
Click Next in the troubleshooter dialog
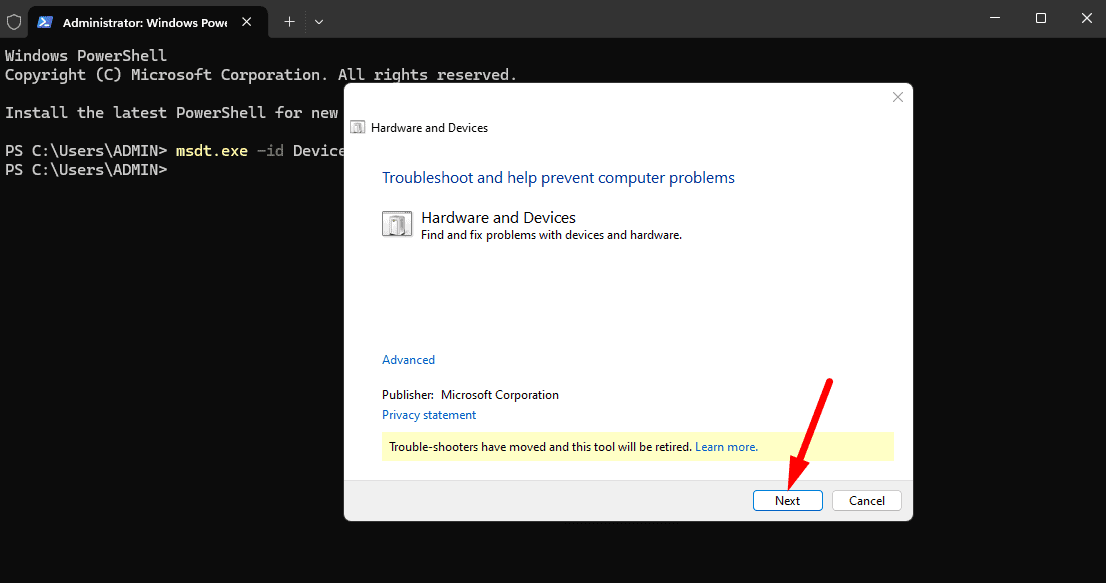click(x=787, y=501)
